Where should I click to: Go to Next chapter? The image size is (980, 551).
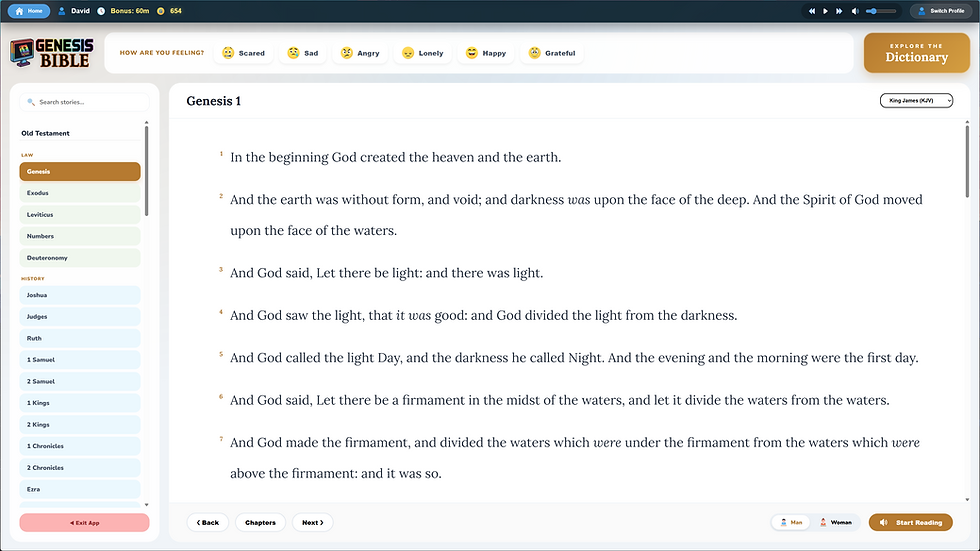click(x=312, y=522)
